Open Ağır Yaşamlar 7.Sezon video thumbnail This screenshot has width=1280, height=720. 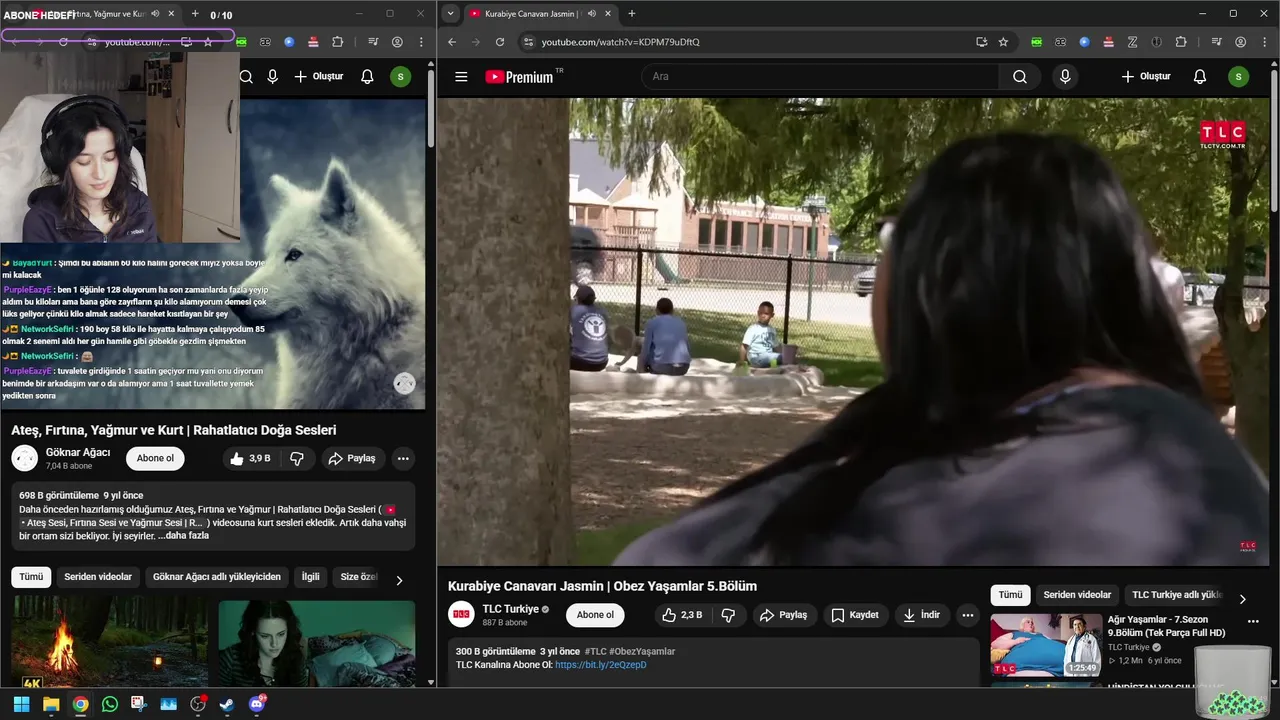1046,645
